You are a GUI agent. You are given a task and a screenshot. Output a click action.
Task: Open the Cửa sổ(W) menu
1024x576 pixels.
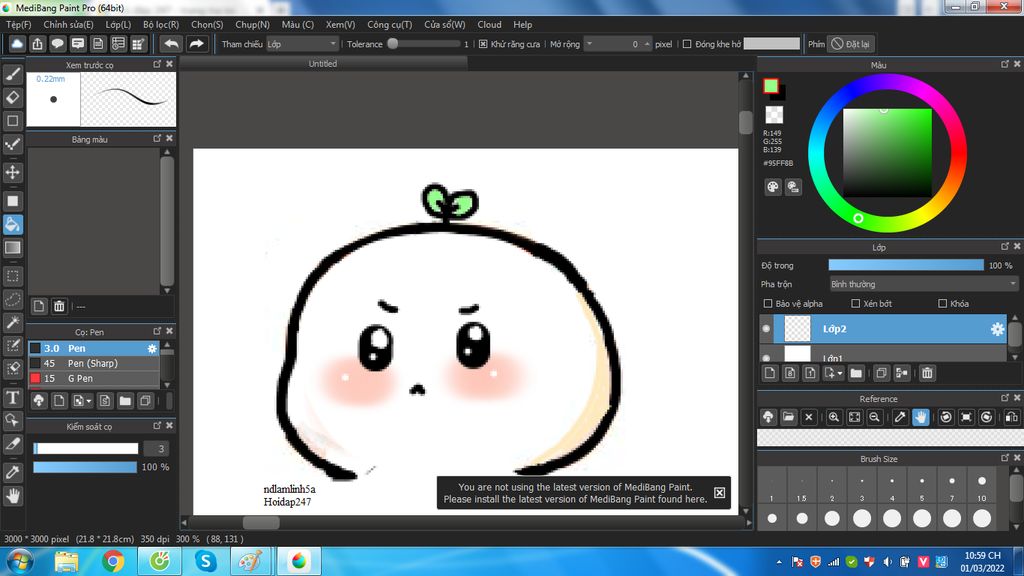445,24
